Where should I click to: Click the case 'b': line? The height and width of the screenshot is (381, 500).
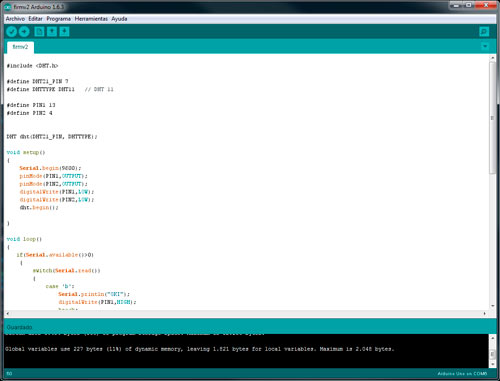pyautogui.click(x=60, y=286)
